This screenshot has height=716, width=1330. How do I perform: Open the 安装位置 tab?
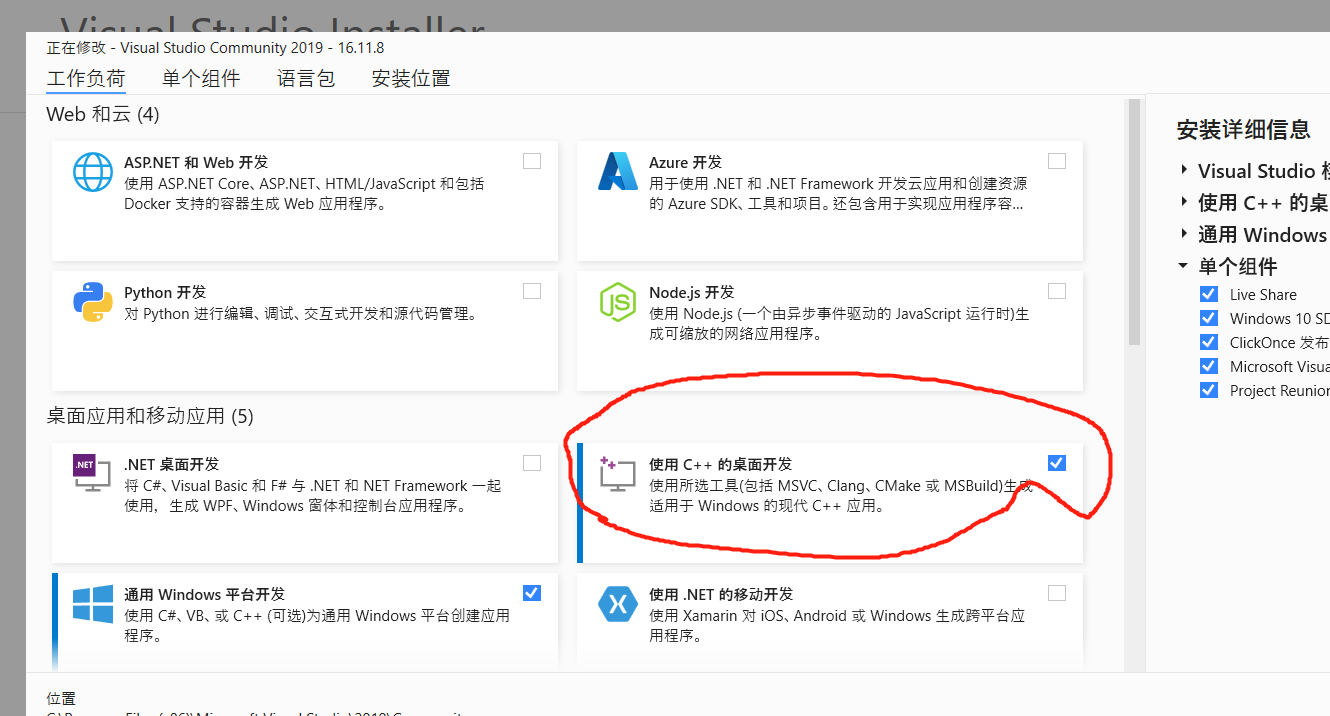[410, 78]
